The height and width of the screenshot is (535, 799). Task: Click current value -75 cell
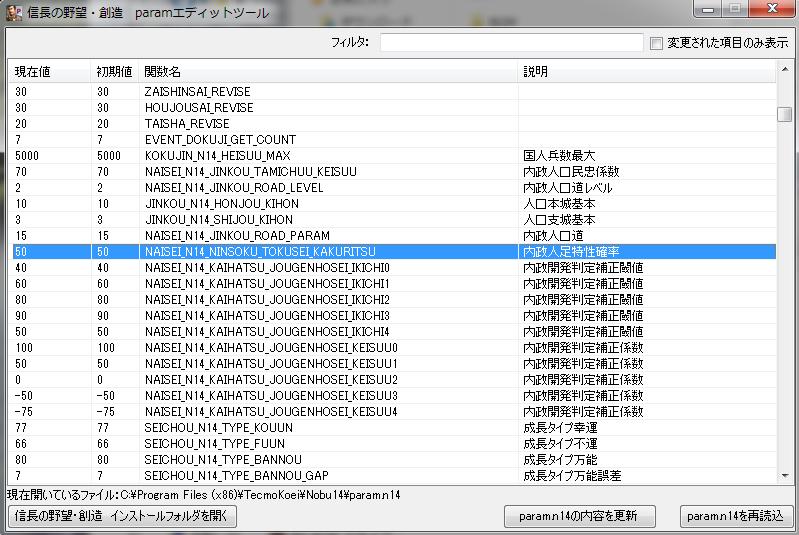pos(24,412)
